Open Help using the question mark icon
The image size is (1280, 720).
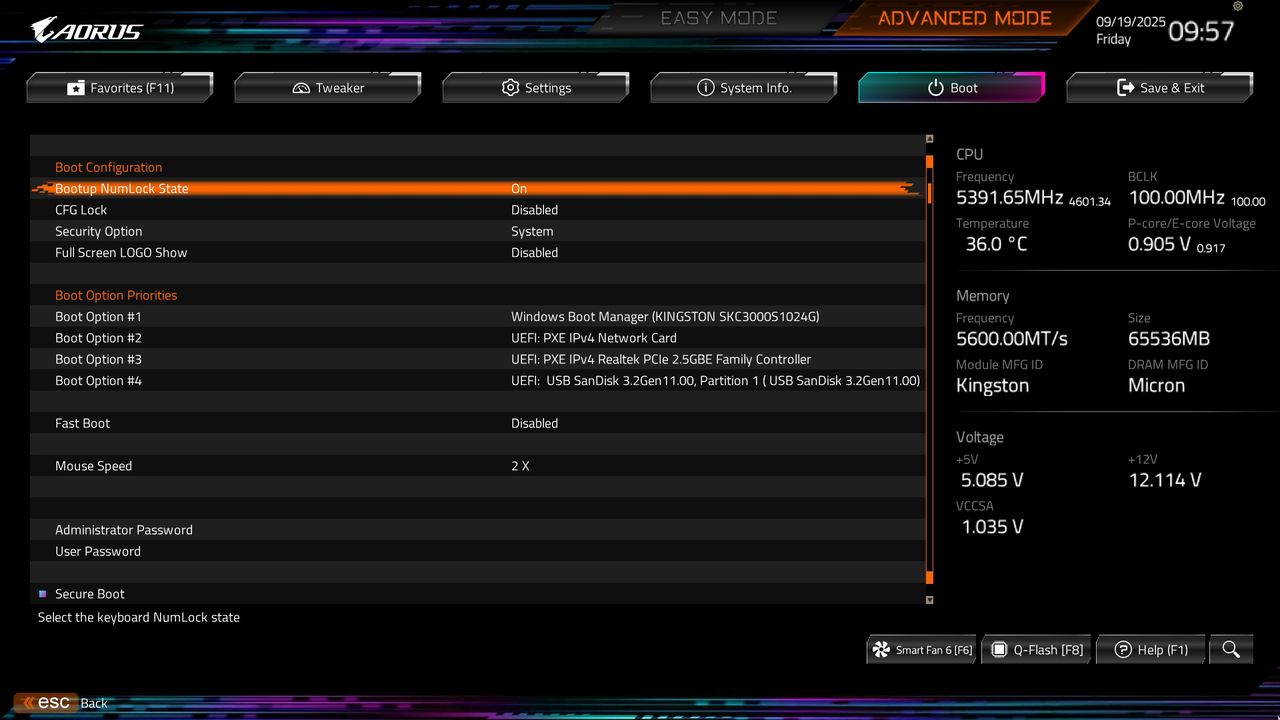tap(1125, 649)
